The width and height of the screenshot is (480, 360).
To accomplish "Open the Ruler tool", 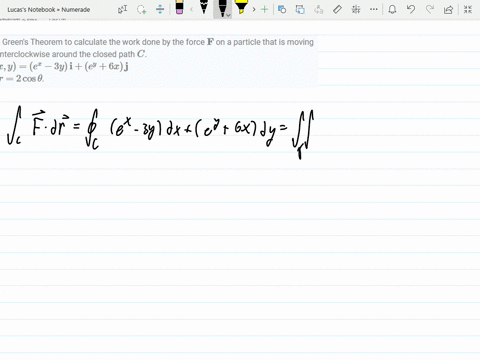I will pyautogui.click(x=337, y=9).
